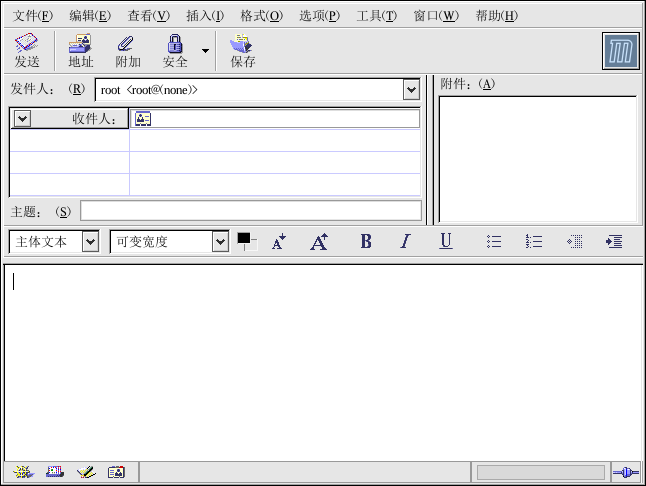Click the decrease font size icon
This screenshot has width=646, height=486.
[279, 242]
